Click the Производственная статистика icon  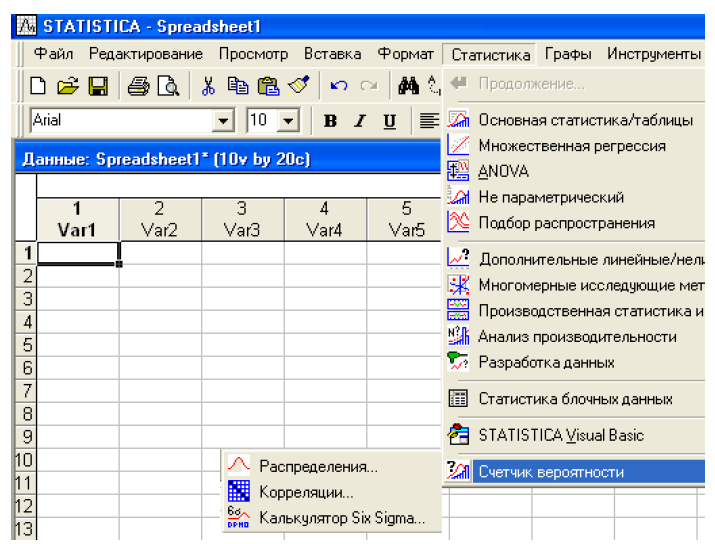click(458, 311)
